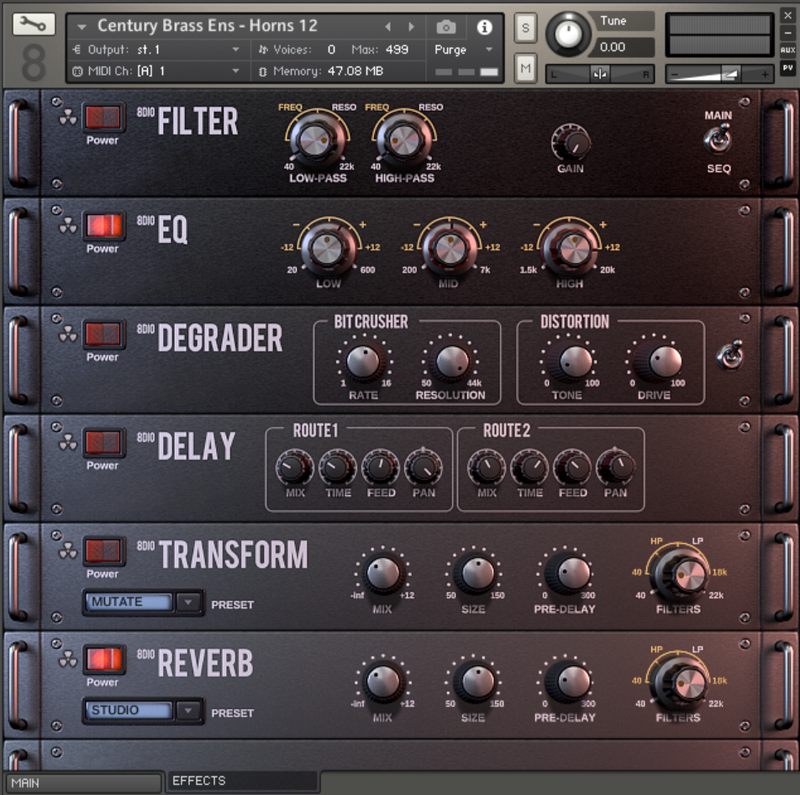Switch to EFFECTS tab
800x795 pixels.
click(x=243, y=781)
